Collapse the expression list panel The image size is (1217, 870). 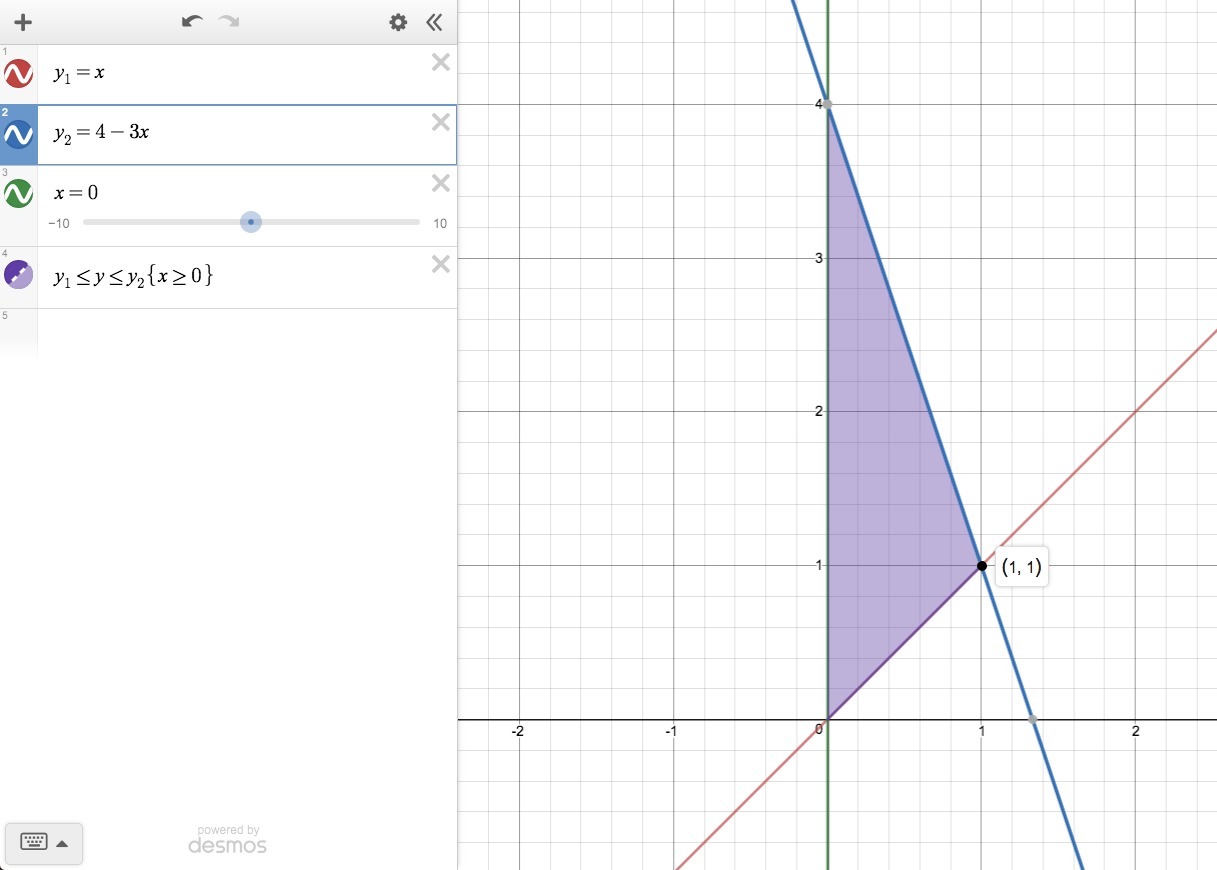click(434, 22)
